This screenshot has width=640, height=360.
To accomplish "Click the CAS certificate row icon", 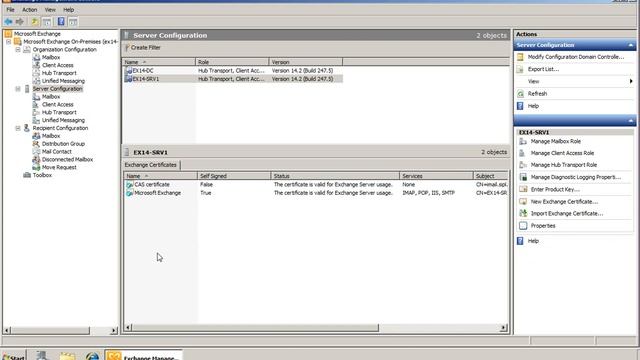I will [129, 184].
